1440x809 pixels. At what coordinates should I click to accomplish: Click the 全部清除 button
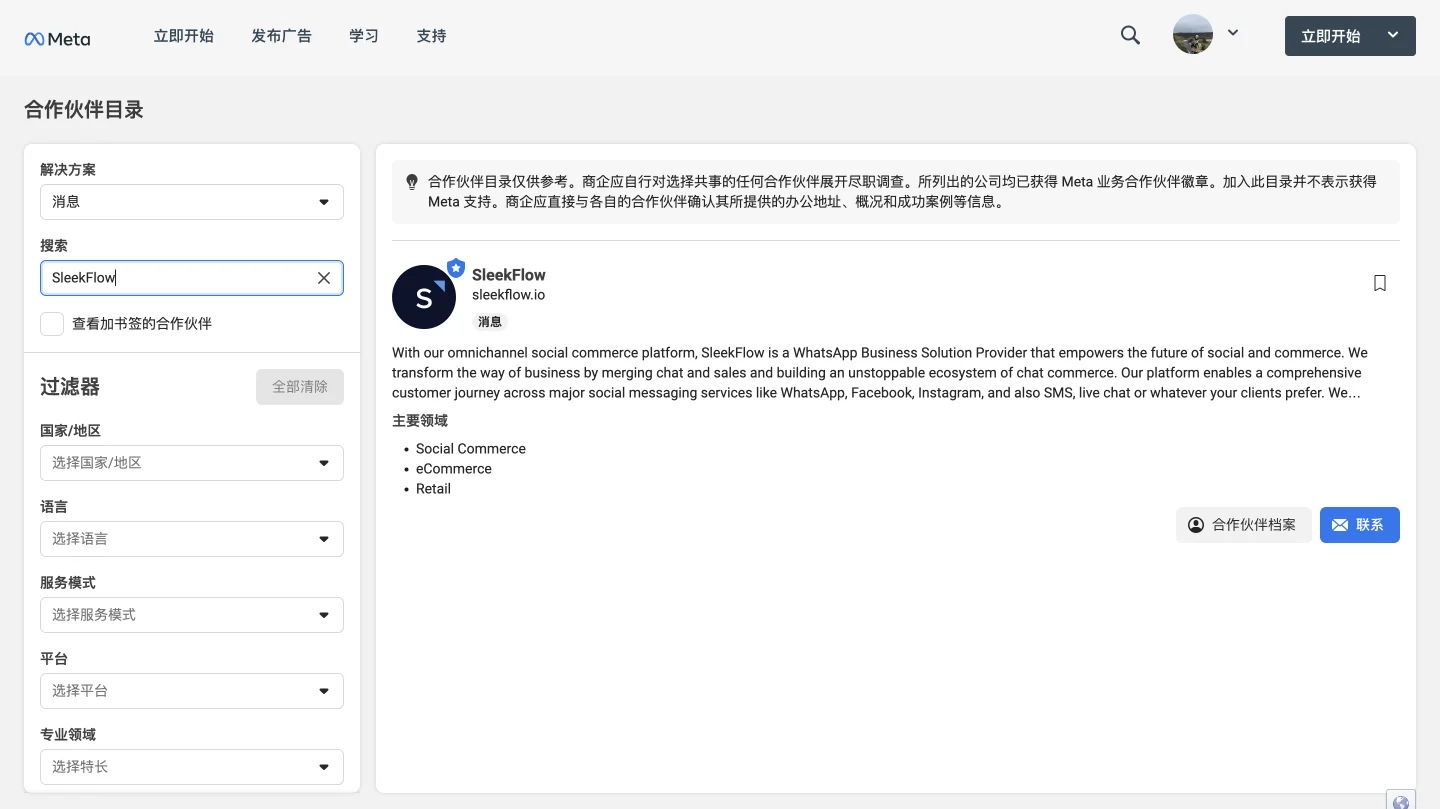pos(300,387)
